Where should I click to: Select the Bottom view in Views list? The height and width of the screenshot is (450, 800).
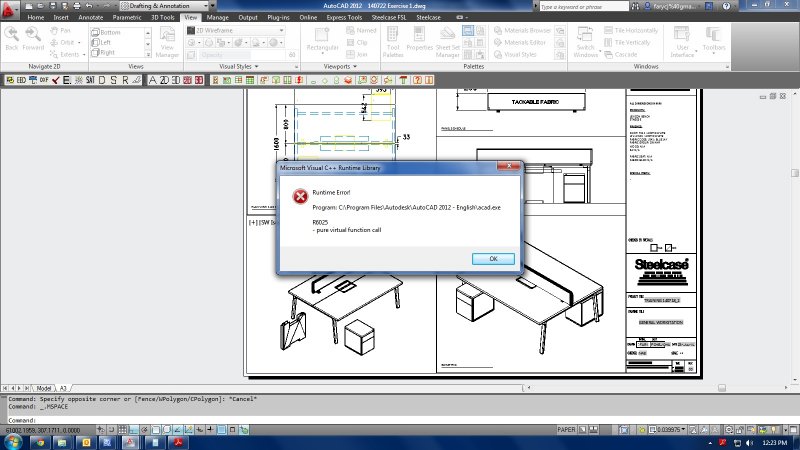[106, 32]
